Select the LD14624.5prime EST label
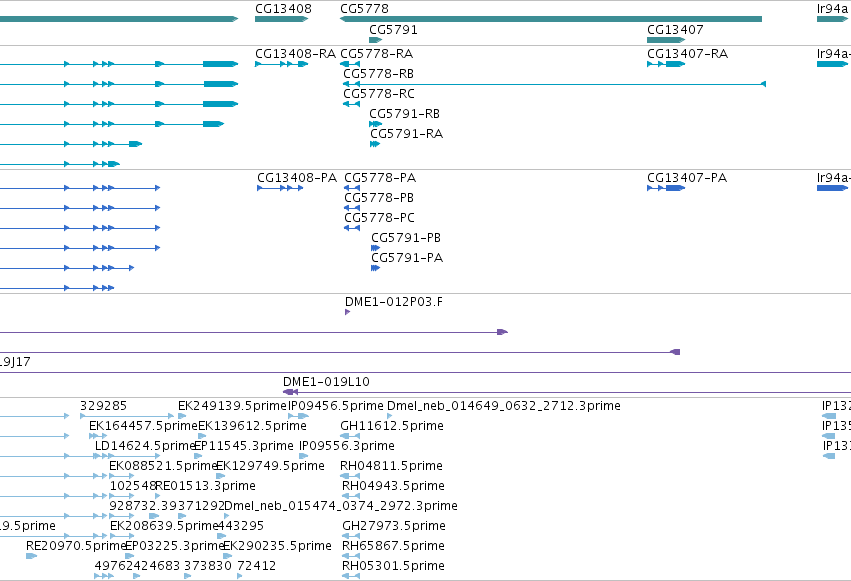This screenshot has width=851, height=581. (145, 446)
